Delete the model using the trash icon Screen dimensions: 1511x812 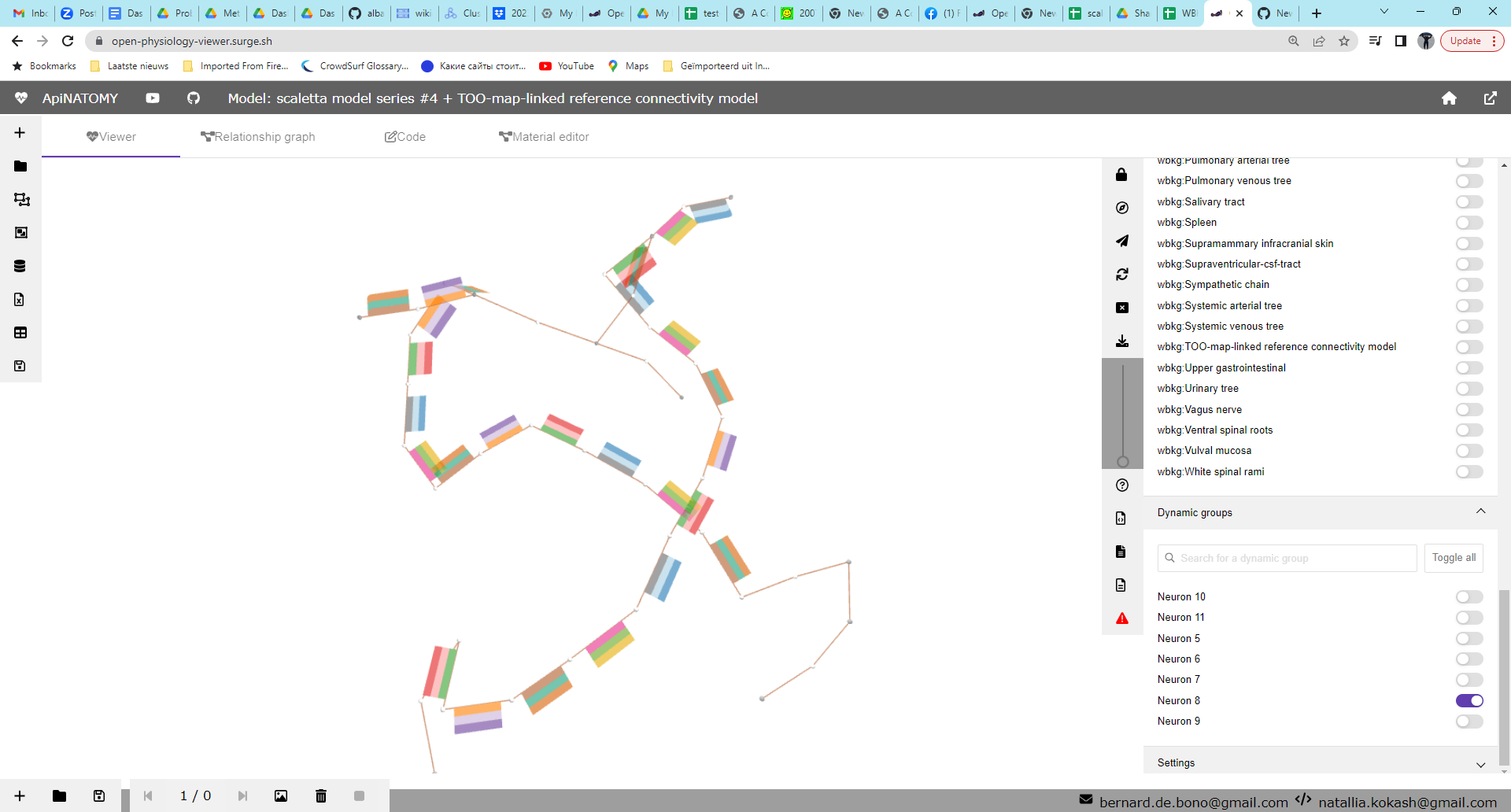tap(320, 795)
